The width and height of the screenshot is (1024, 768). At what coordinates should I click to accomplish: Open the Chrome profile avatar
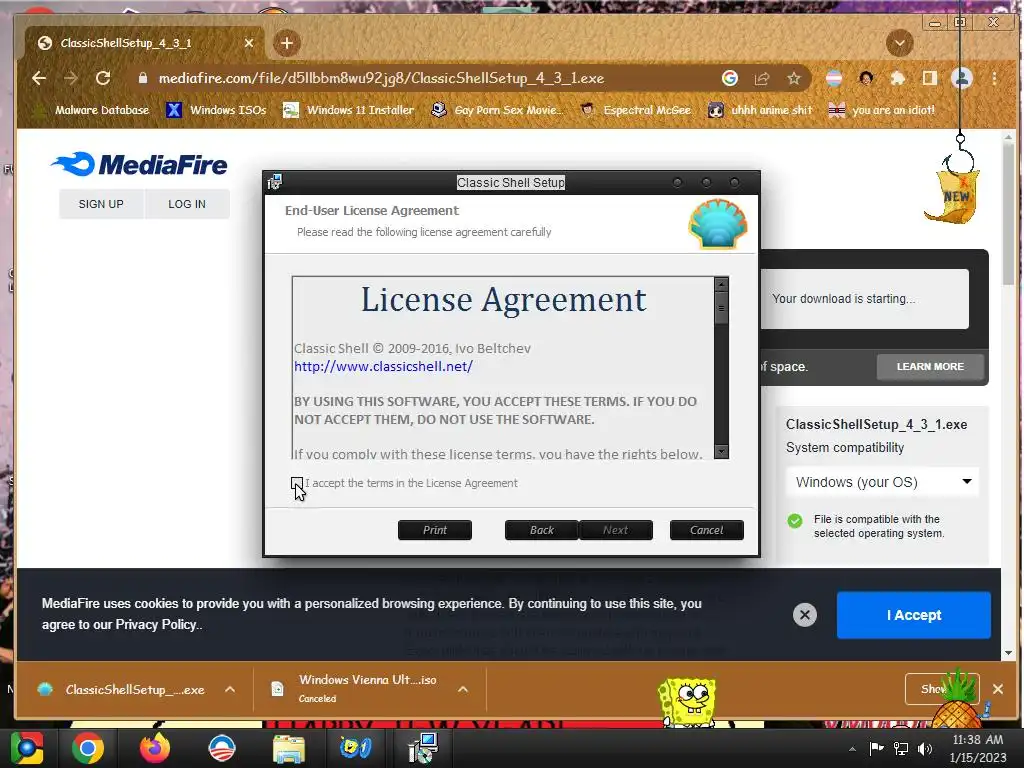coord(961,78)
